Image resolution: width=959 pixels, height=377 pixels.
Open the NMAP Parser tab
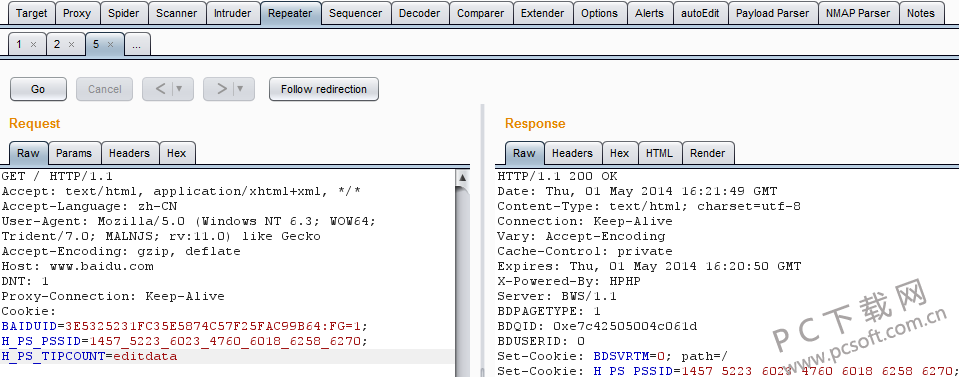pyautogui.click(x=858, y=13)
